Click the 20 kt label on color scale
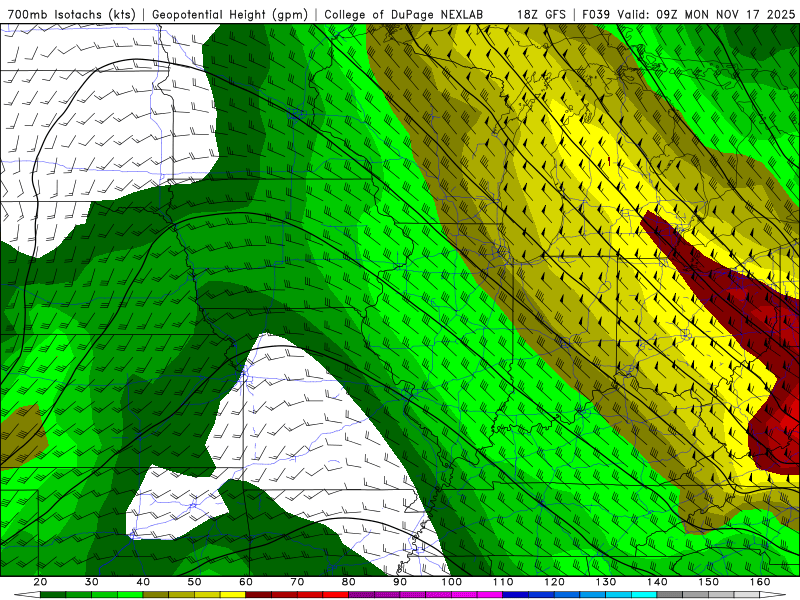The image size is (800, 600). tap(40, 582)
